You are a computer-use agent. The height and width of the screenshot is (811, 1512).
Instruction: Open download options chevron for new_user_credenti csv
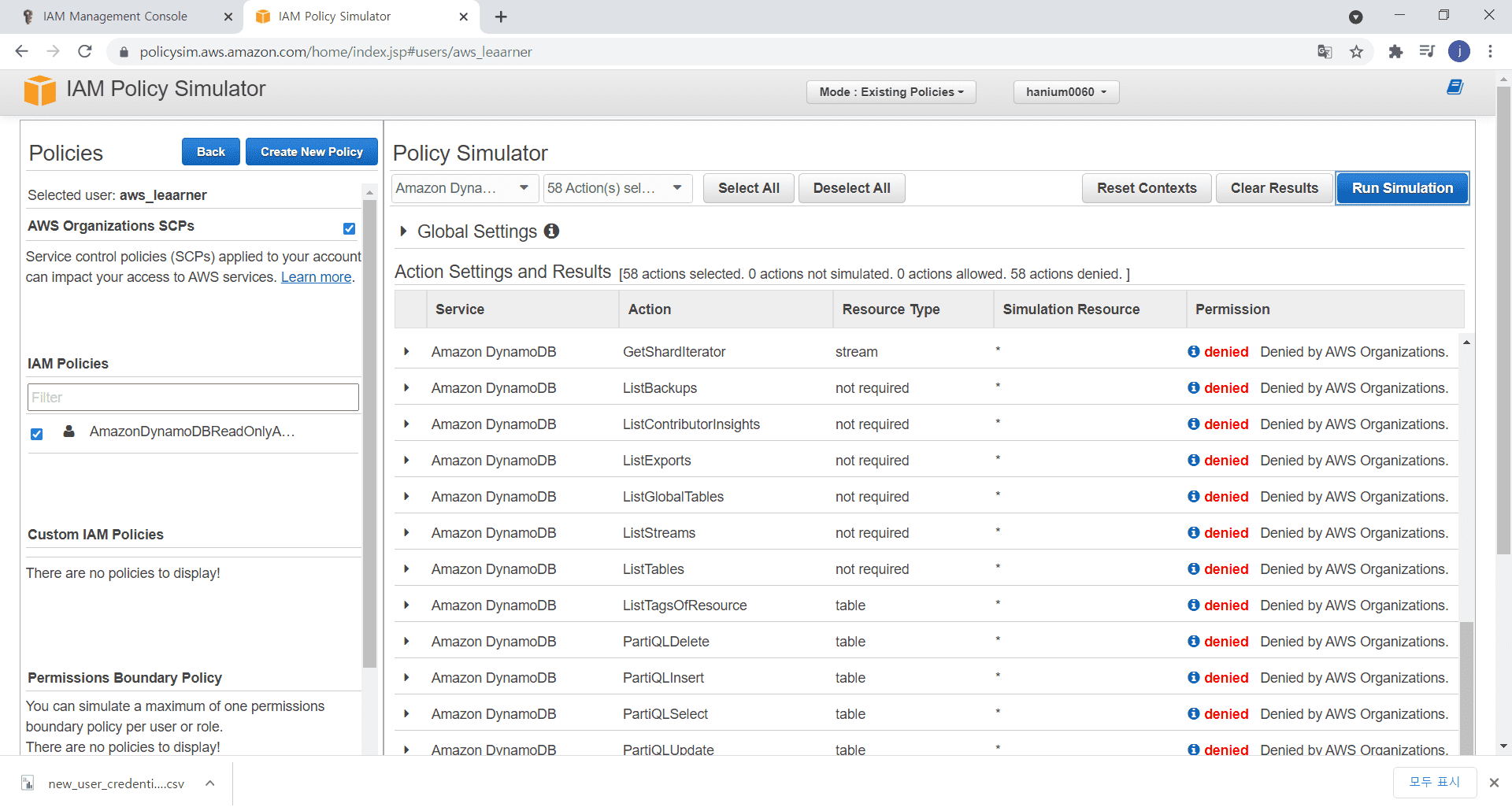210,783
